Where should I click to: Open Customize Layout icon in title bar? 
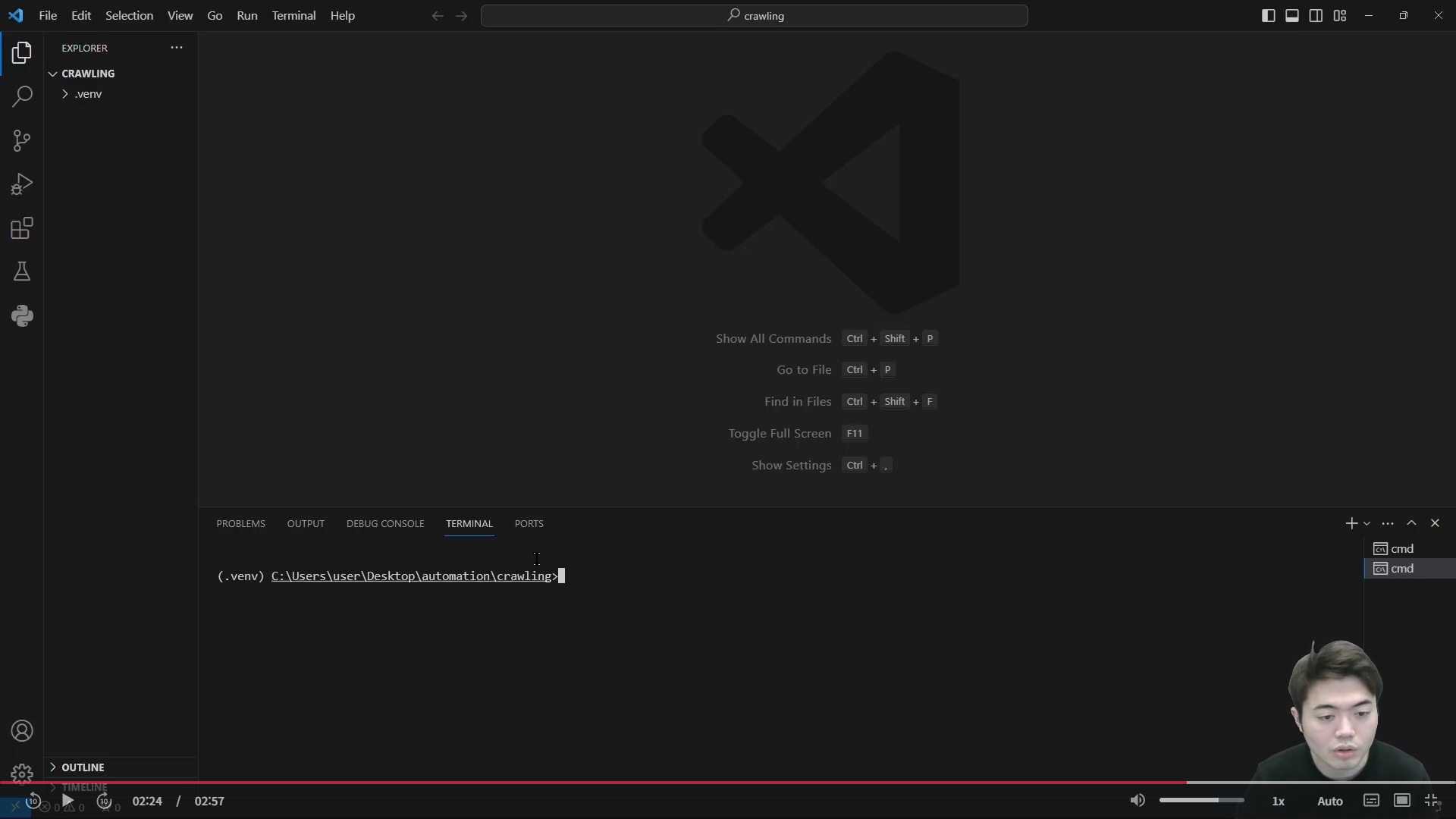[x=1340, y=16]
